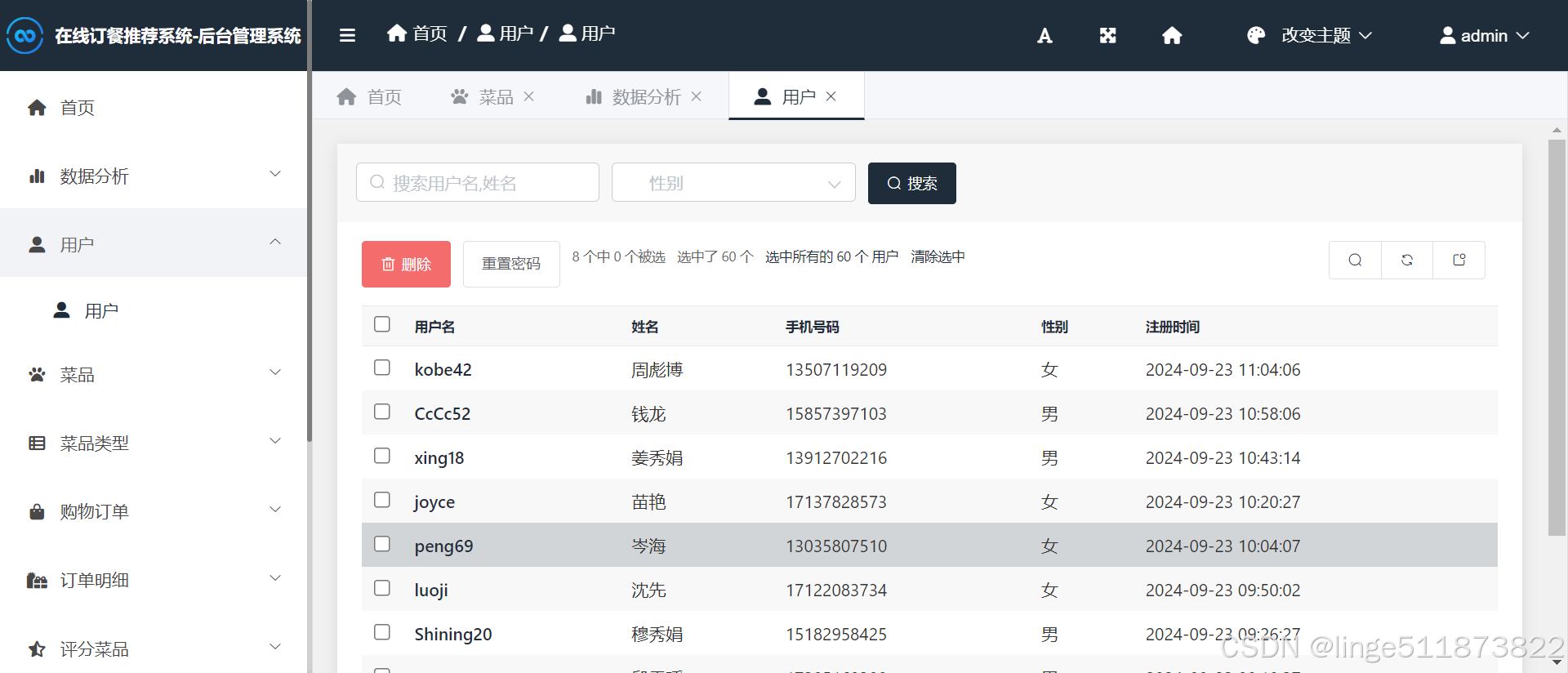Click the shopping bag icon beside 购物订单
Screen dimensions: 1568x673
37,511
